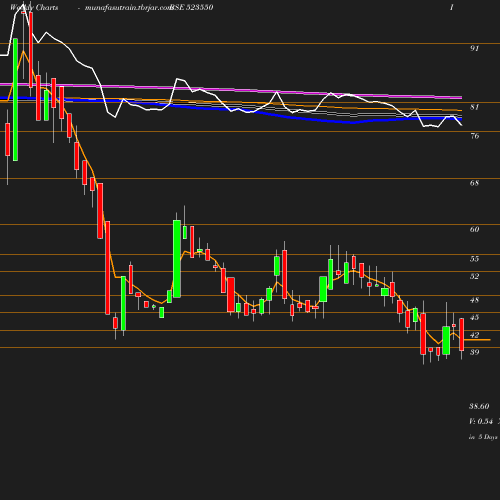Click the 'BSE 523550' ticker label

(192, 7)
